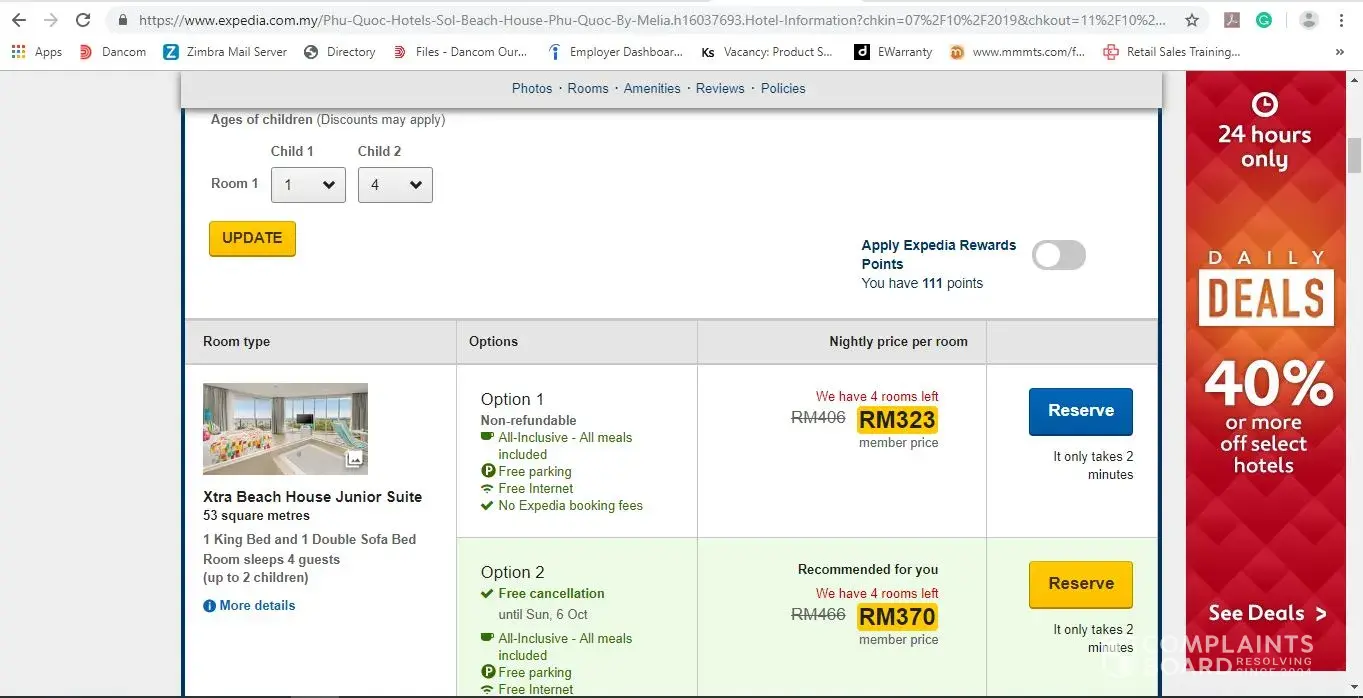Viewport: 1363px width, 698px height.
Task: Open the browser profile avatar
Action: tap(1308, 20)
